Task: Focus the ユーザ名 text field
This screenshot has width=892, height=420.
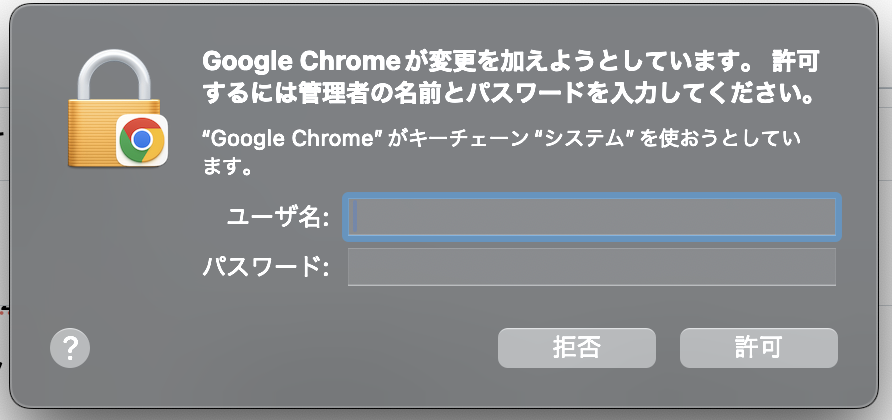Action: click(x=592, y=217)
